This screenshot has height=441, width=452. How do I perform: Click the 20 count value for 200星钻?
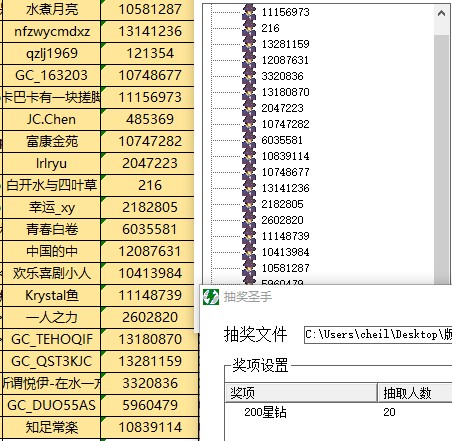tap(389, 412)
